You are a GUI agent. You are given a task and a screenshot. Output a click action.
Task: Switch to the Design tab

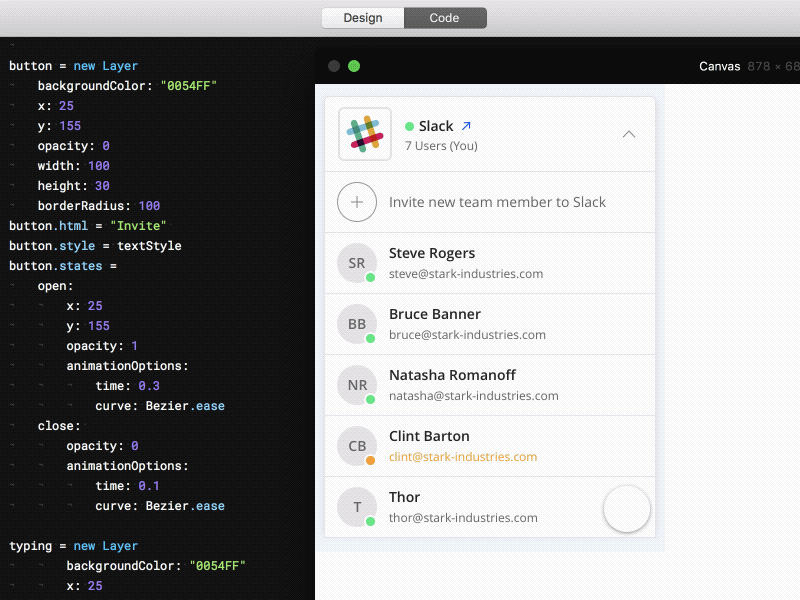pos(363,18)
